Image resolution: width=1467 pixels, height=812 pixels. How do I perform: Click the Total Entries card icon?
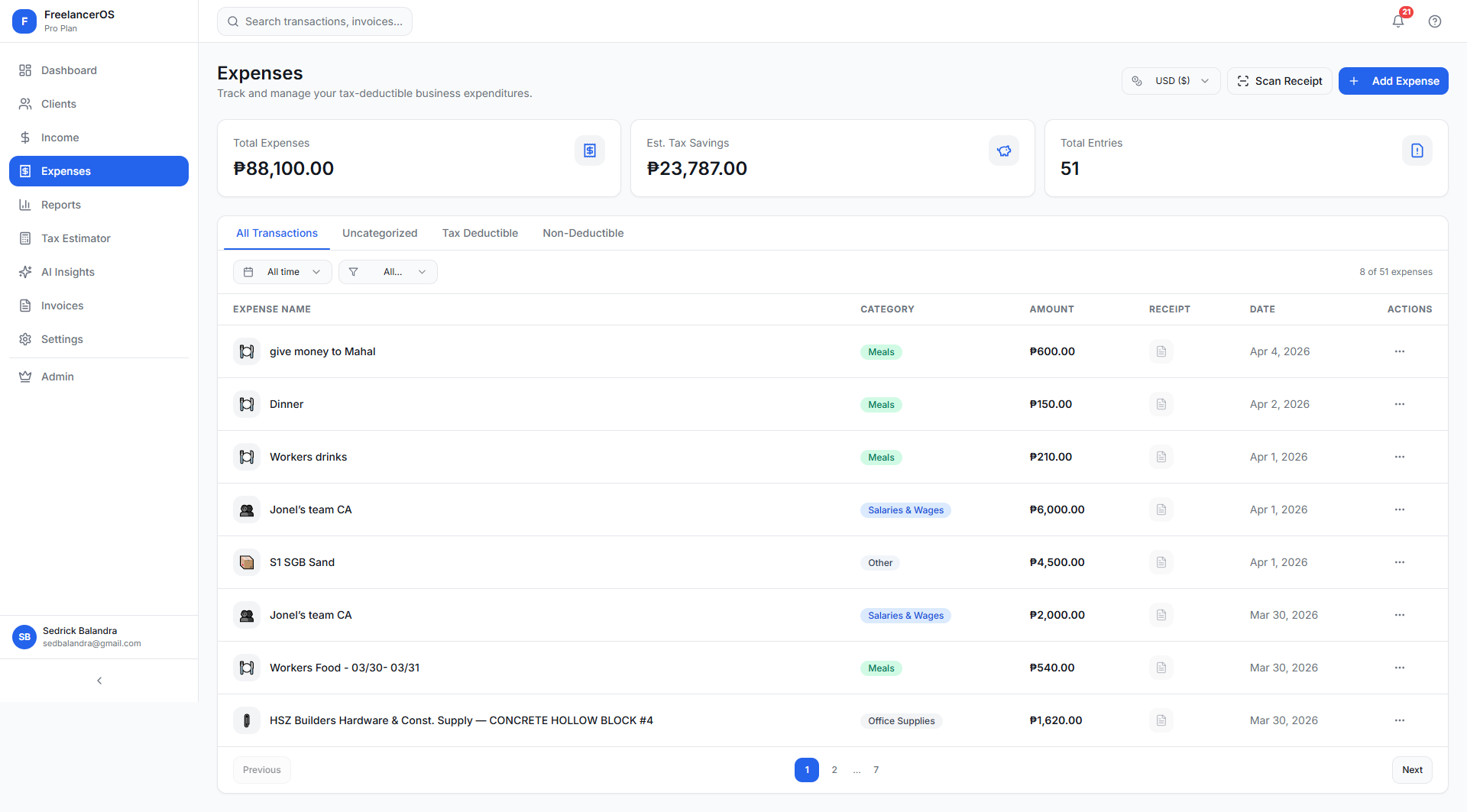pyautogui.click(x=1417, y=150)
